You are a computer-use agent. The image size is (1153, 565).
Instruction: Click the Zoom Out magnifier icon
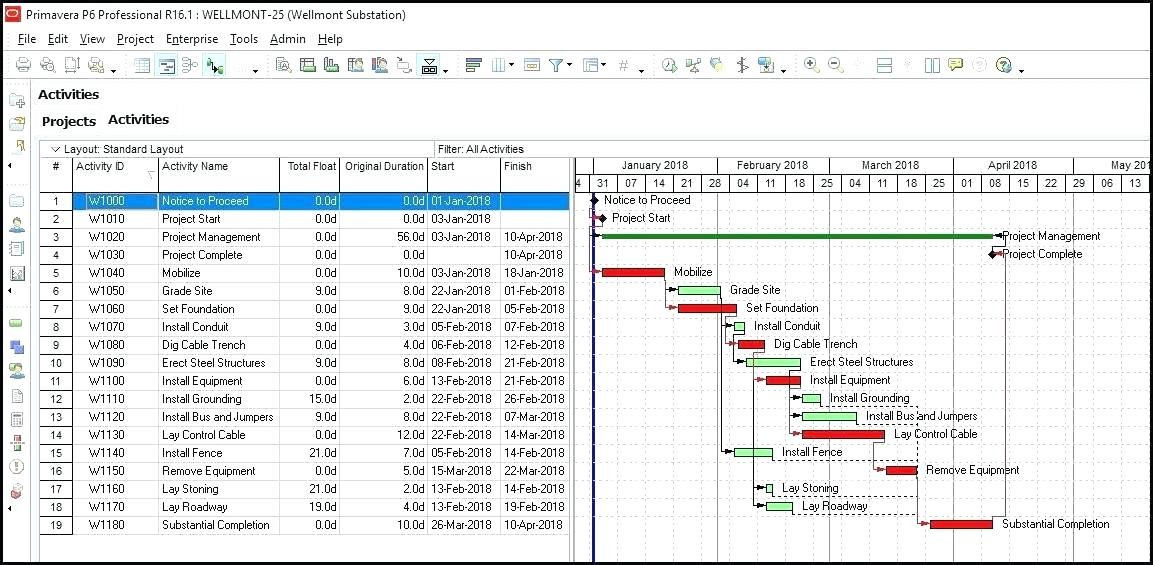[x=835, y=66]
